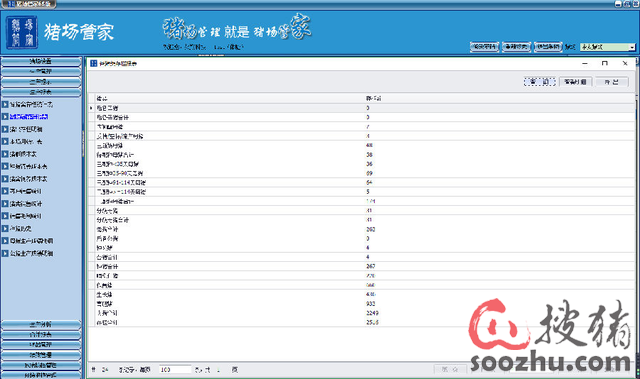Click the dotted-outline query button in report toolbar
This screenshot has width=640, height=379.
click(x=540, y=82)
